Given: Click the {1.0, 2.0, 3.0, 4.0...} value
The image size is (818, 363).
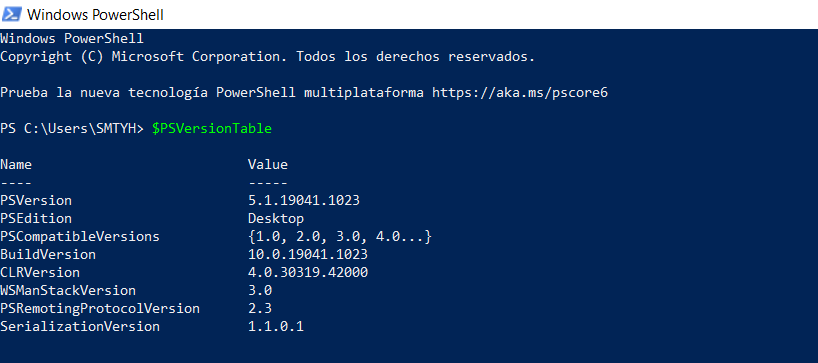Looking at the screenshot, I should 340,237.
